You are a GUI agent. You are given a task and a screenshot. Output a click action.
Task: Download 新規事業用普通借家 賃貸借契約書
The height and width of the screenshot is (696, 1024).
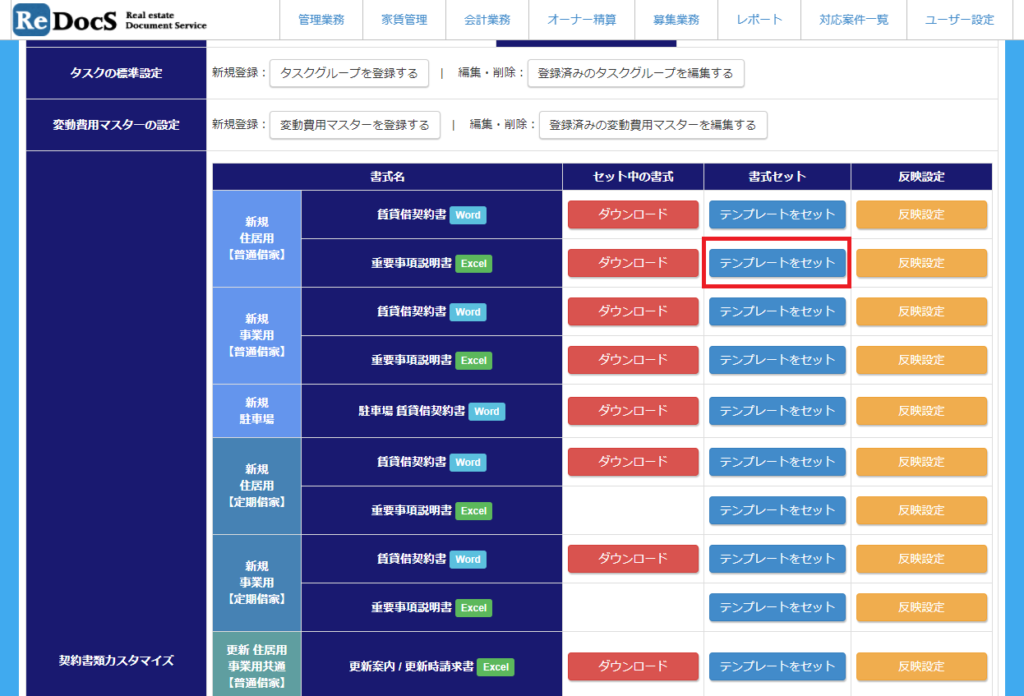633,311
